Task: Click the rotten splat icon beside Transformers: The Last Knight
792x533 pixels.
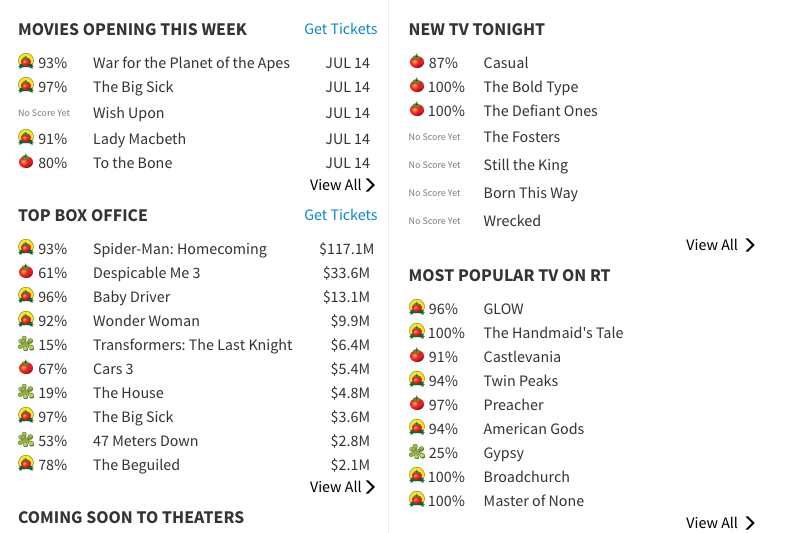Action: tap(26, 344)
